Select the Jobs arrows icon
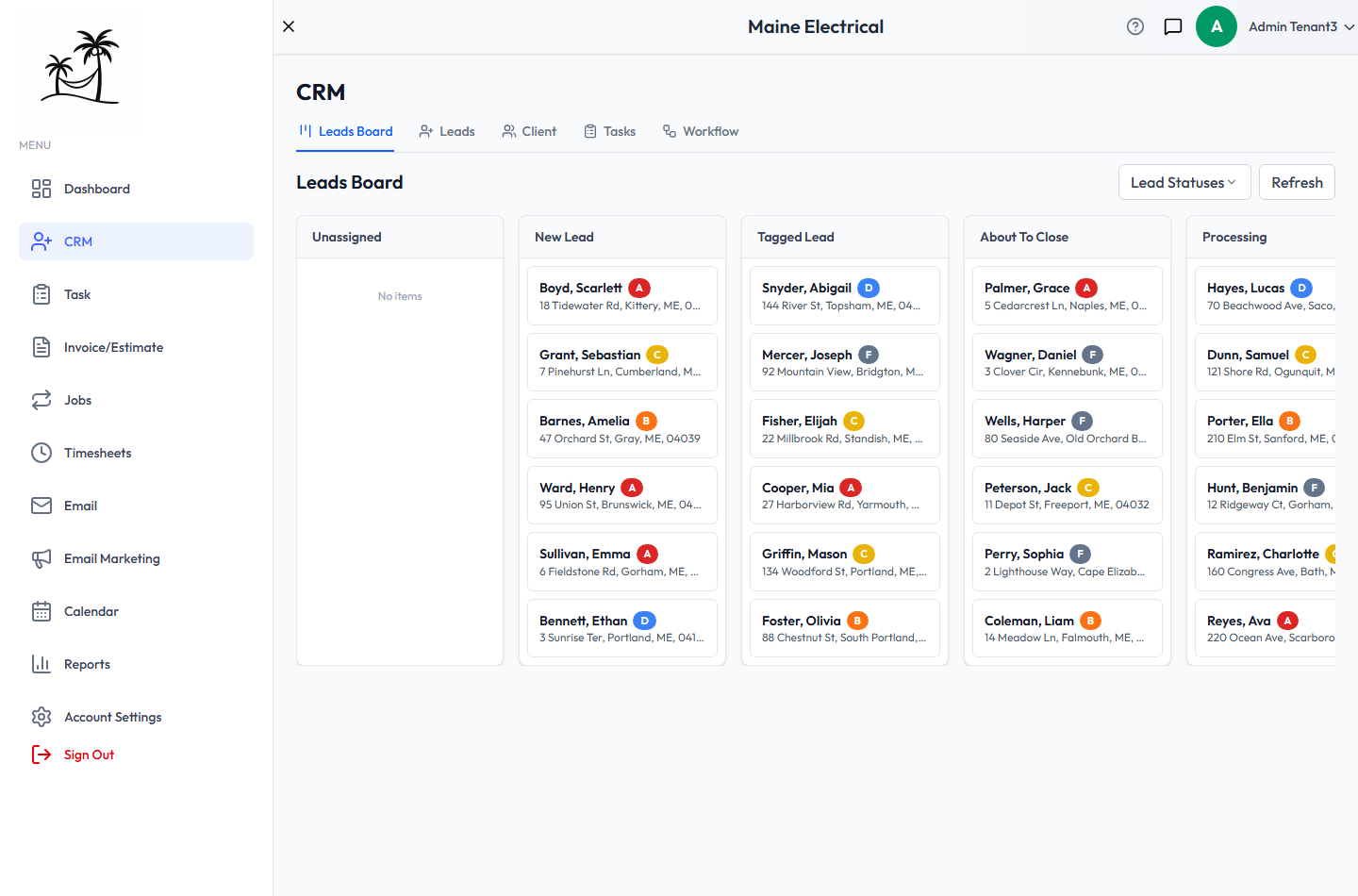Screen dimensions: 1358x896 point(41,400)
